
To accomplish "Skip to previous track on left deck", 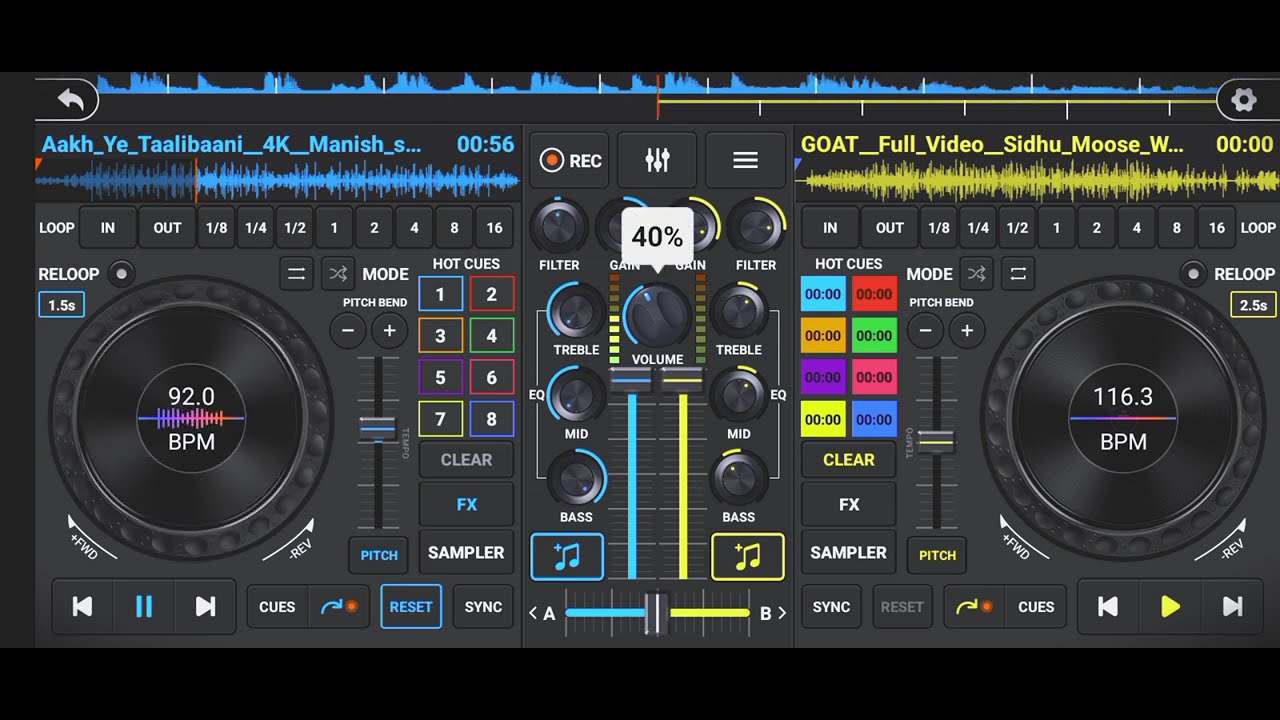I will 83,606.
